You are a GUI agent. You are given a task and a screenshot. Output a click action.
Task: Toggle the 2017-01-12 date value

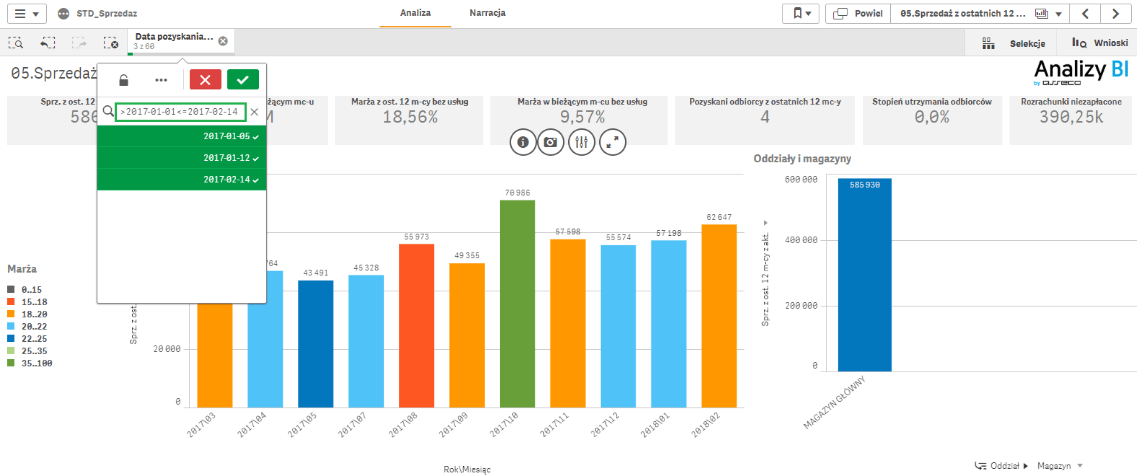(181, 158)
